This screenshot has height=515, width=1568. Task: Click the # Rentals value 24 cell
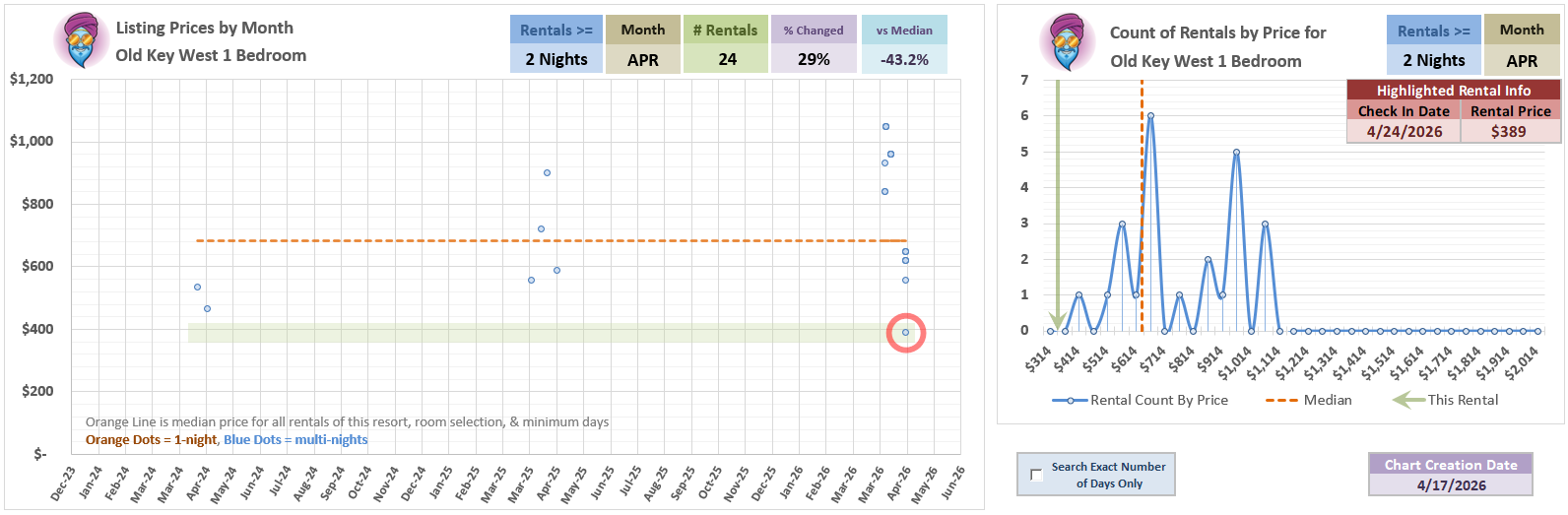pyautogui.click(x=726, y=59)
